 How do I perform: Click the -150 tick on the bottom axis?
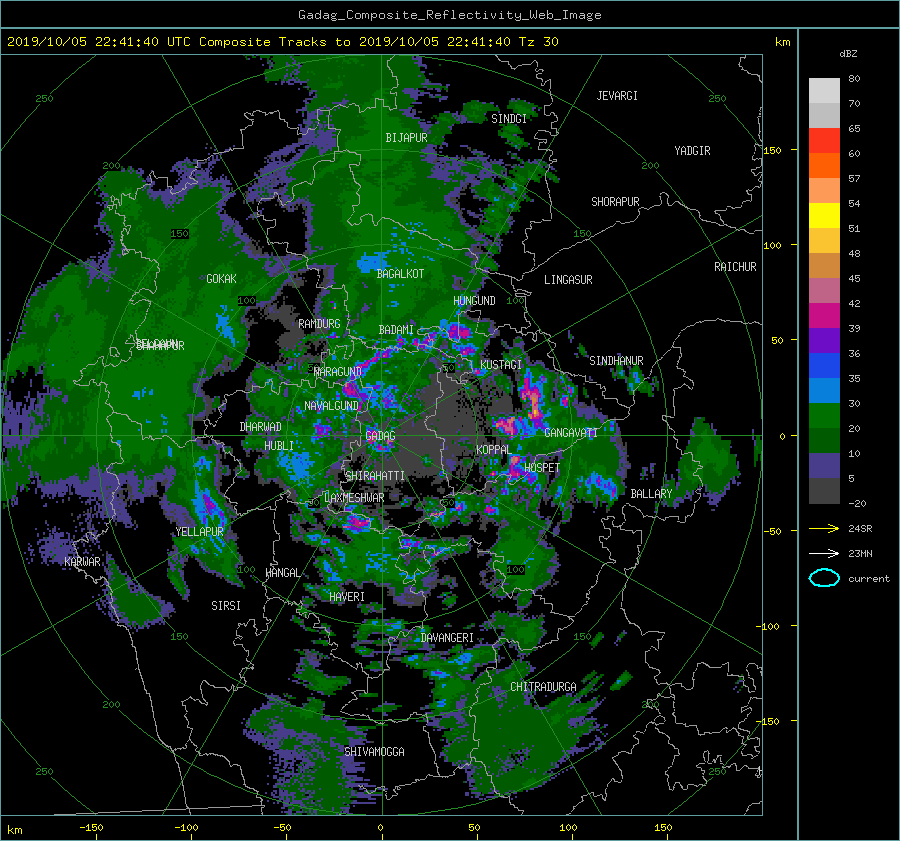[x=91, y=827]
